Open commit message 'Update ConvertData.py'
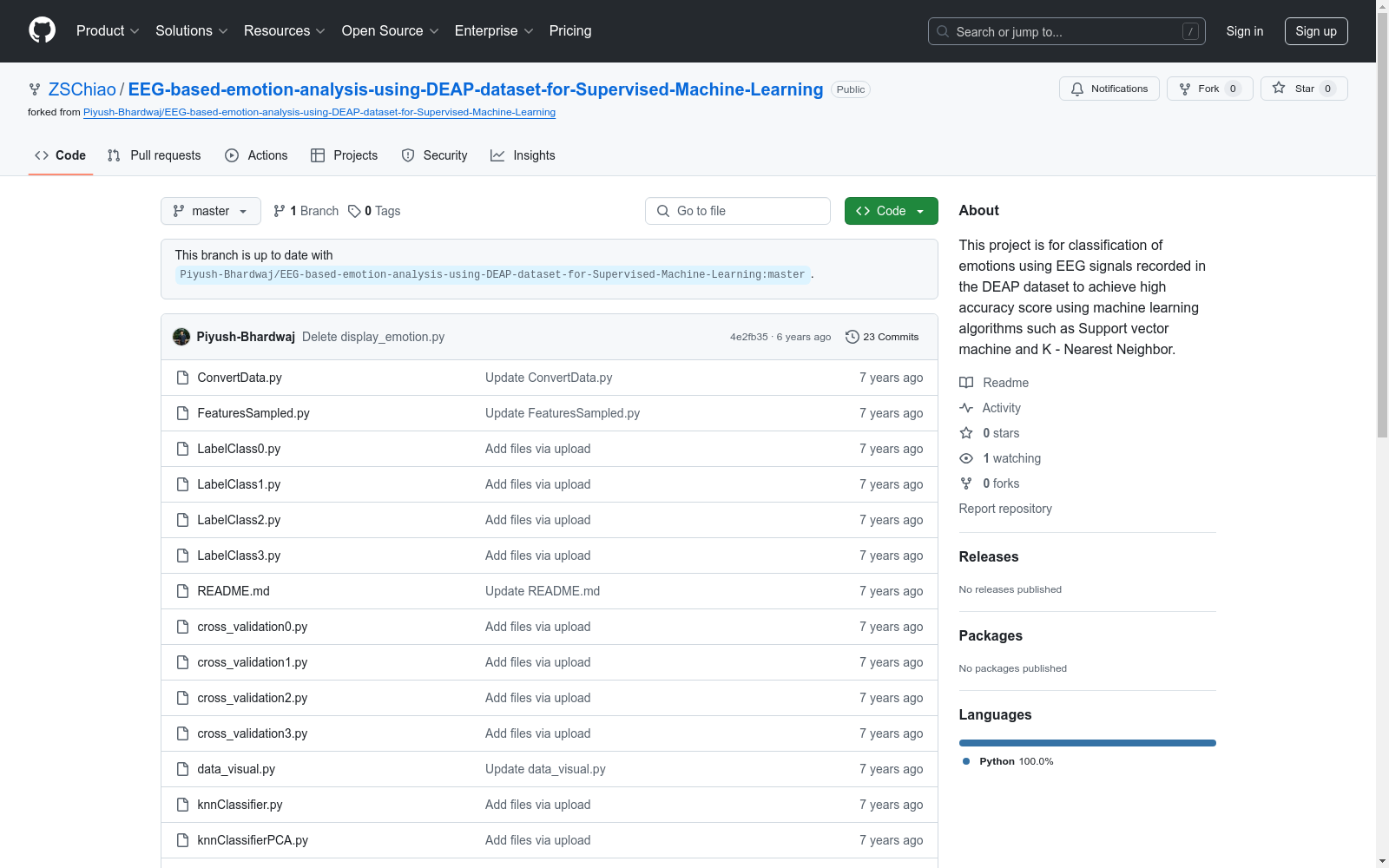1389x868 pixels. pyautogui.click(x=549, y=378)
